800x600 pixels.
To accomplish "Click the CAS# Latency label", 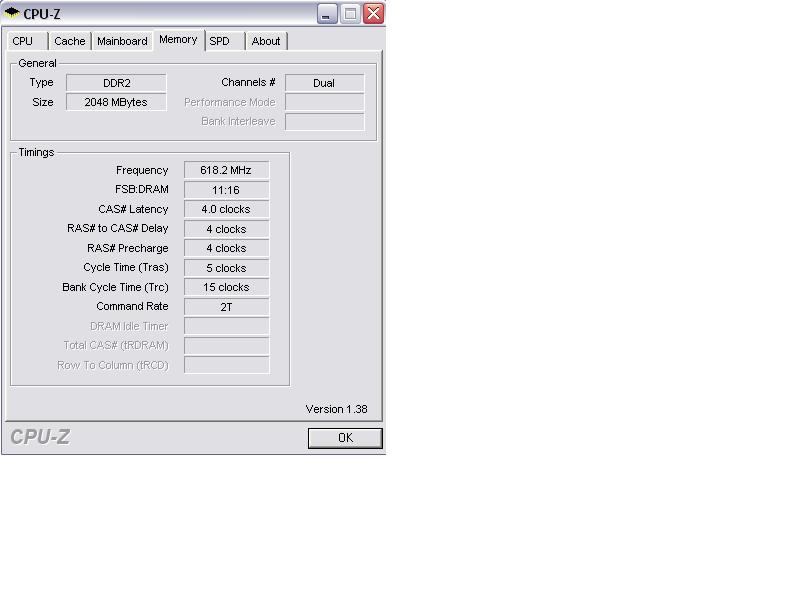I will pos(133,209).
